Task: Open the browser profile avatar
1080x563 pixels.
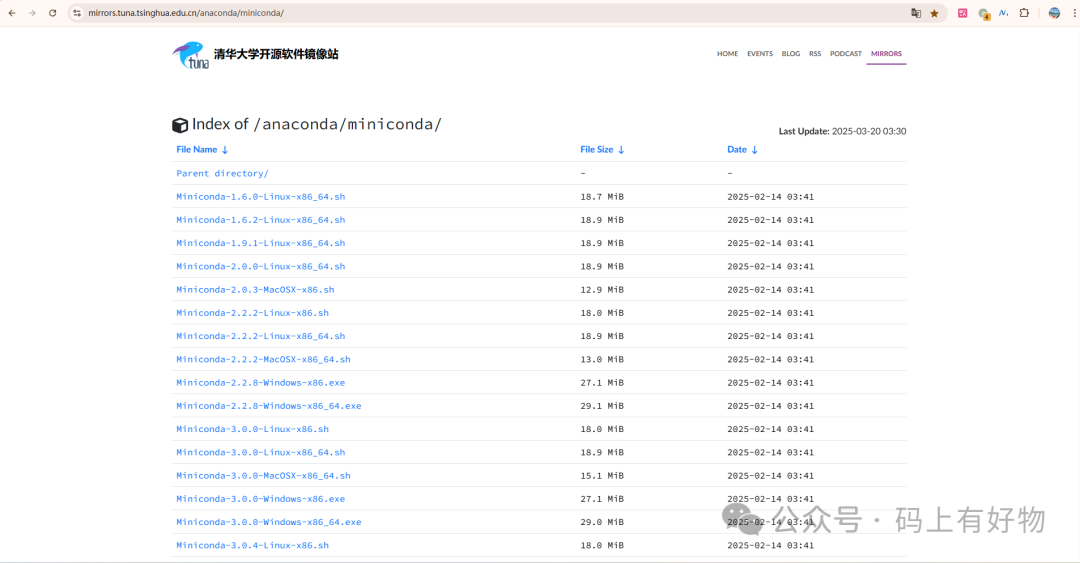Action: click(1055, 13)
